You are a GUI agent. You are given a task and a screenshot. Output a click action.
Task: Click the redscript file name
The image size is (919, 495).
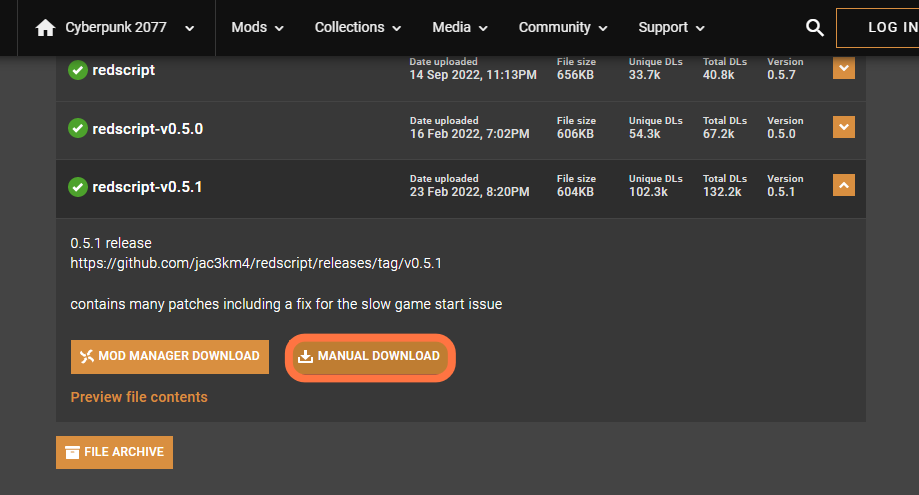click(124, 70)
